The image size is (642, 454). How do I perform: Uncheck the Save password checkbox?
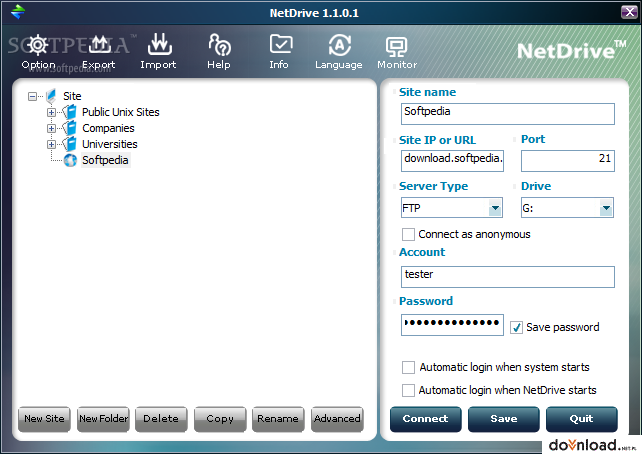(516, 328)
